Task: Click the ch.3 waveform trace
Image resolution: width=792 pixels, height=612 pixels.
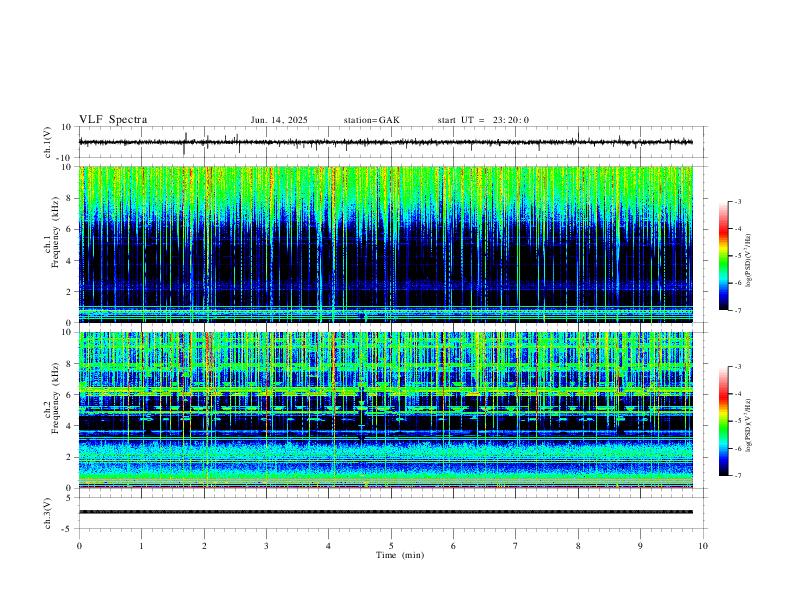Action: click(386, 512)
